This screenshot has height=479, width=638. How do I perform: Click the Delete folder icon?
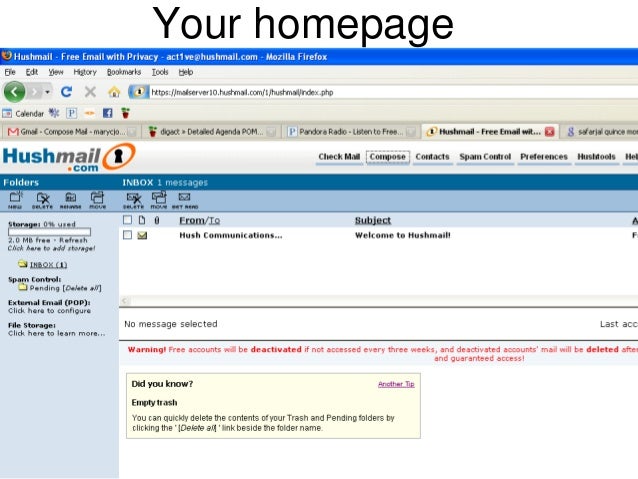(x=42, y=200)
